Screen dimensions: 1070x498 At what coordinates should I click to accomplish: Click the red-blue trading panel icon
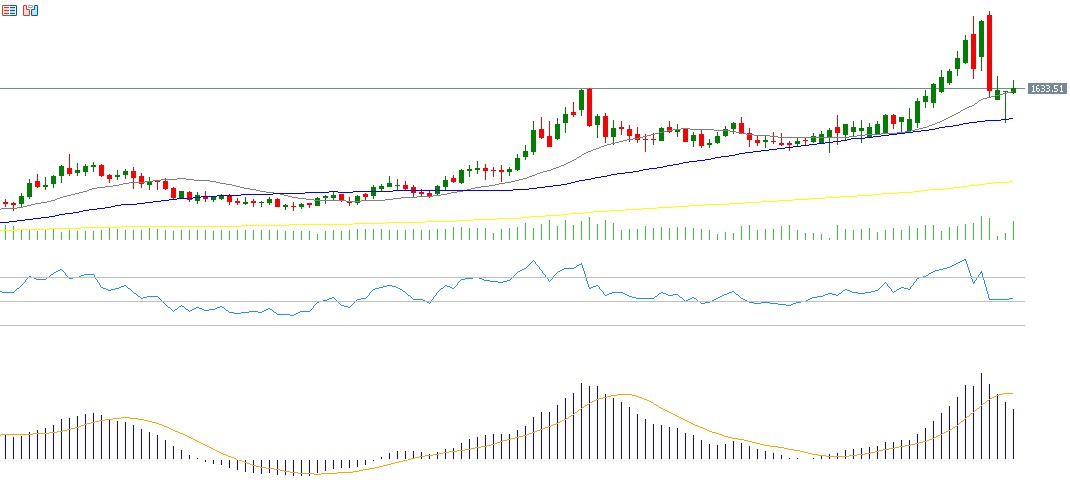(x=31, y=10)
